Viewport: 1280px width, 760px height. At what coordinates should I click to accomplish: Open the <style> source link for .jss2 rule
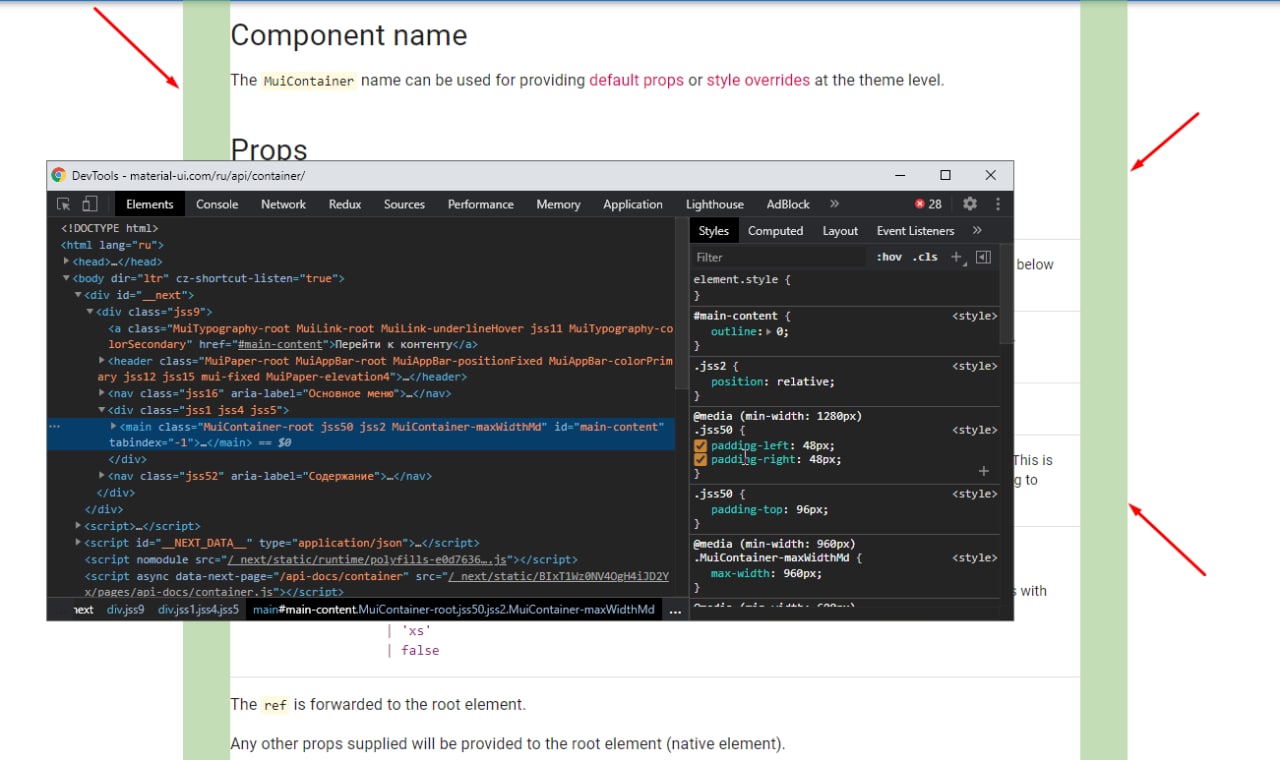pos(974,366)
